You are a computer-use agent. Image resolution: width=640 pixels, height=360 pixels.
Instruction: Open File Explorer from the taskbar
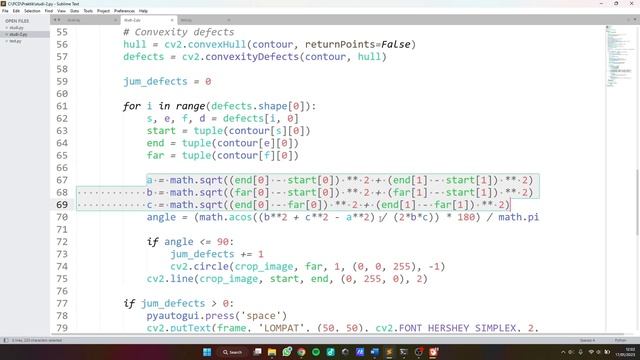(x=272, y=352)
